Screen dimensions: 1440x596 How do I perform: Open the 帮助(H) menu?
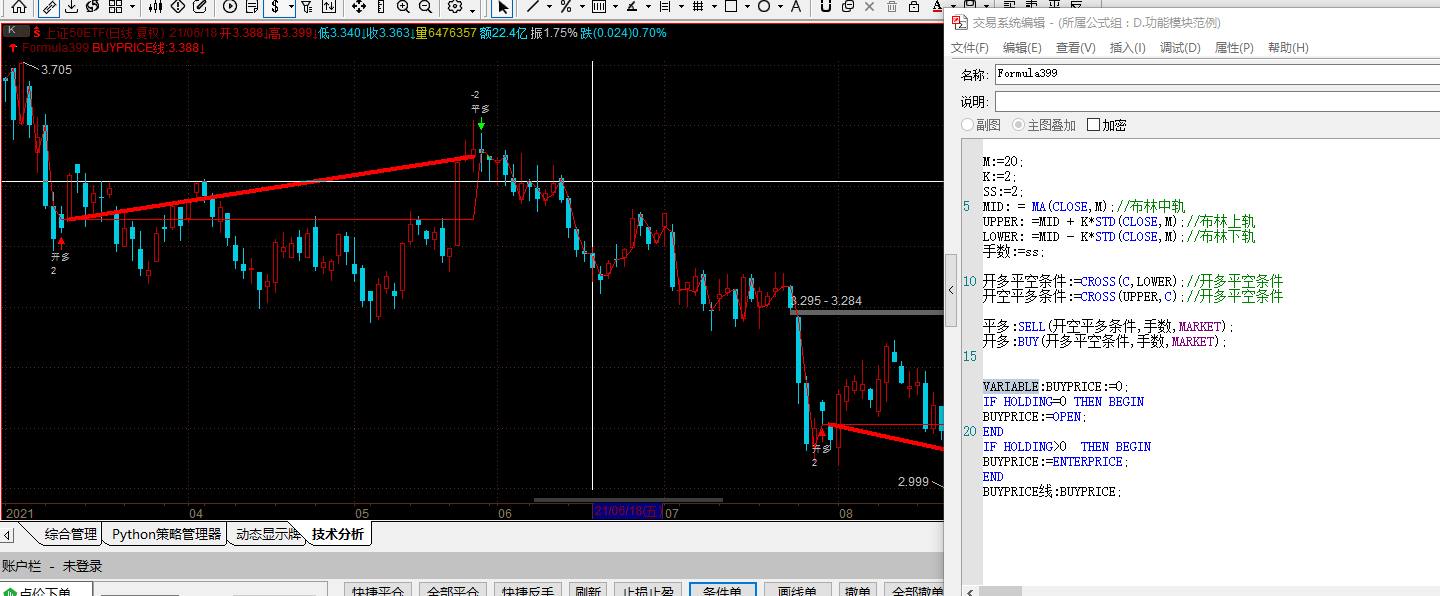[x=1288, y=48]
